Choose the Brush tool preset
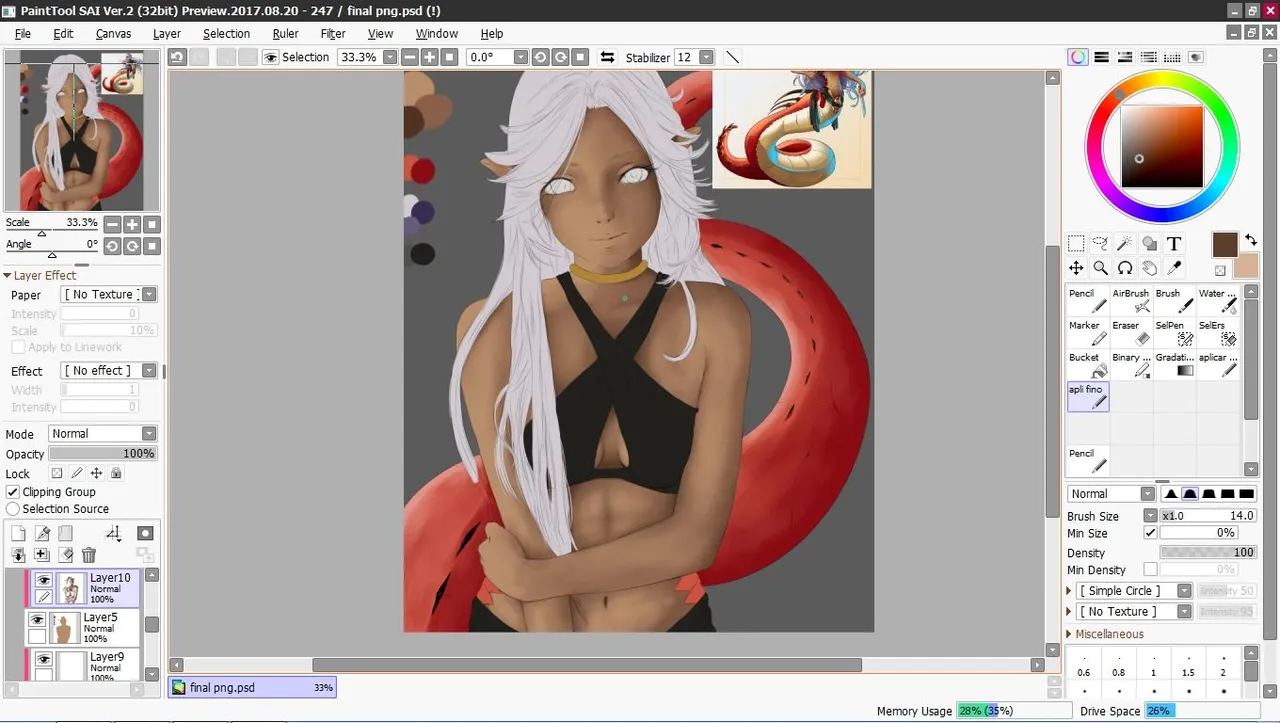The width and height of the screenshot is (1280, 723). tap(1174, 301)
